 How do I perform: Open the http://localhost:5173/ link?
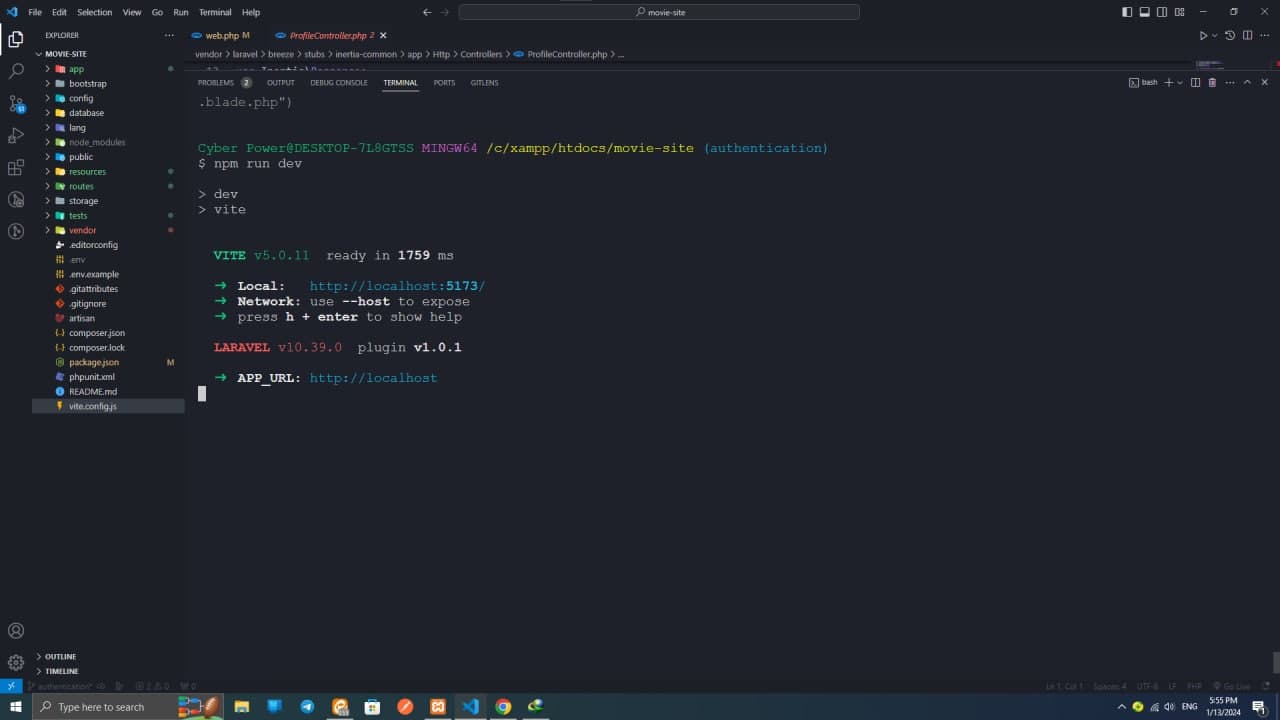click(397, 286)
